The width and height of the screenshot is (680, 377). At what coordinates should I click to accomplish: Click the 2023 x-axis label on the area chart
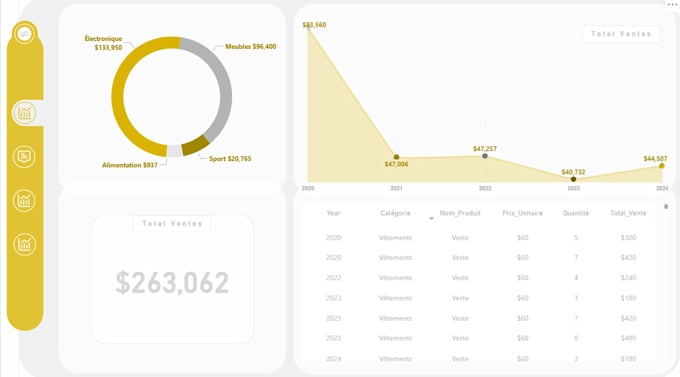coord(573,188)
